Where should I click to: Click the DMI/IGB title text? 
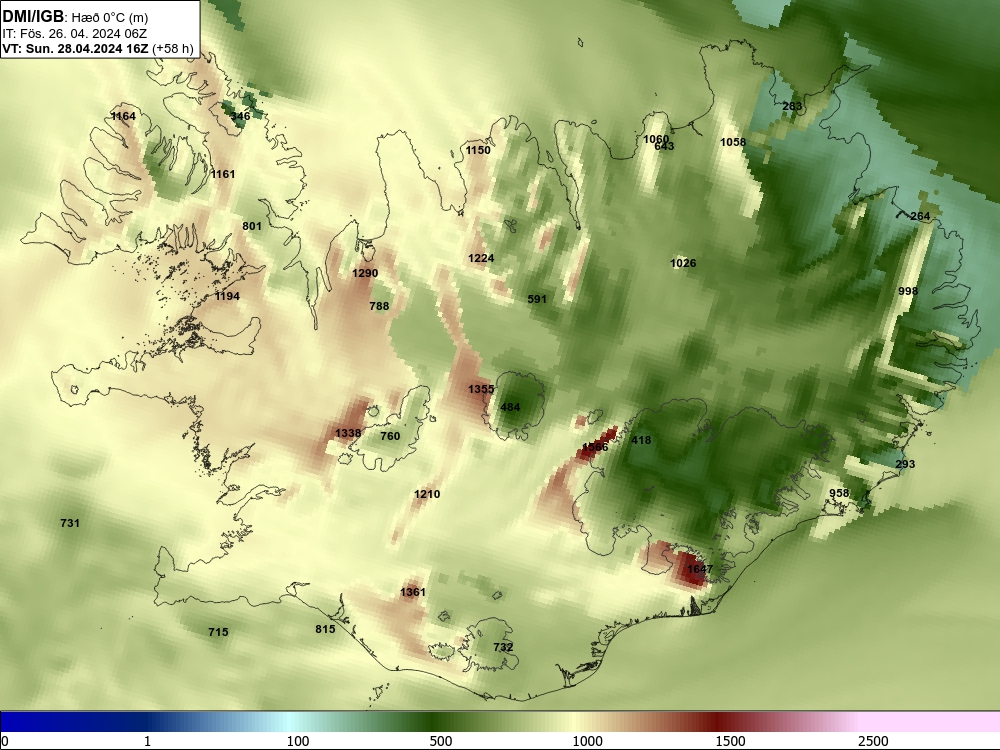[x=33, y=17]
